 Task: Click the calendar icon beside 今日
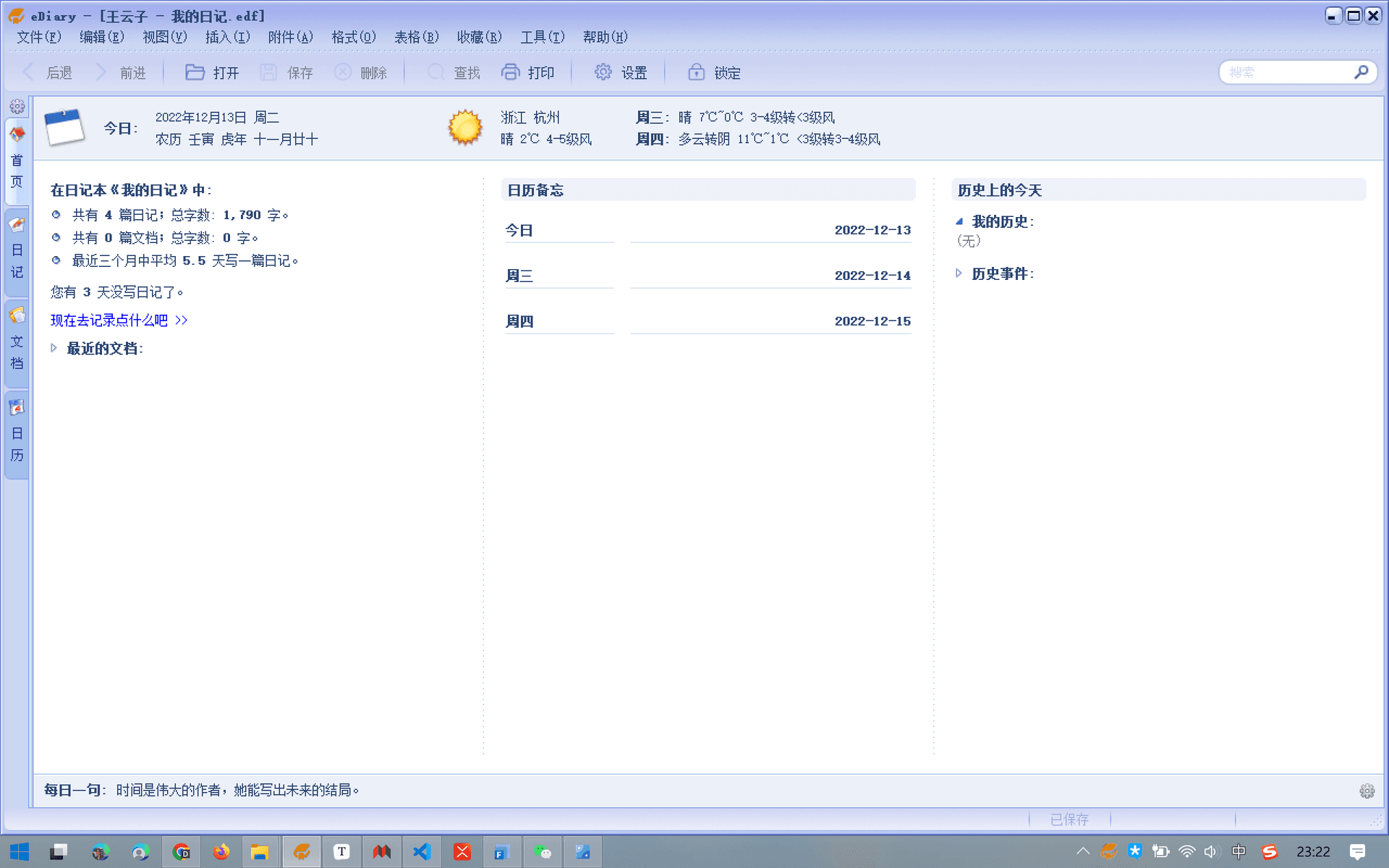[64, 127]
